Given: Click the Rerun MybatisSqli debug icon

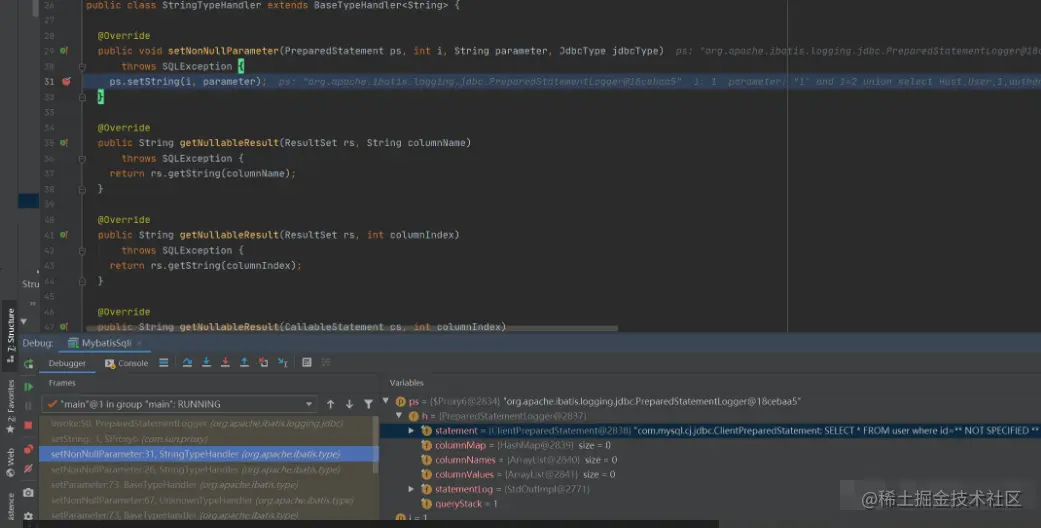Looking at the screenshot, I should pyautogui.click(x=29, y=363).
